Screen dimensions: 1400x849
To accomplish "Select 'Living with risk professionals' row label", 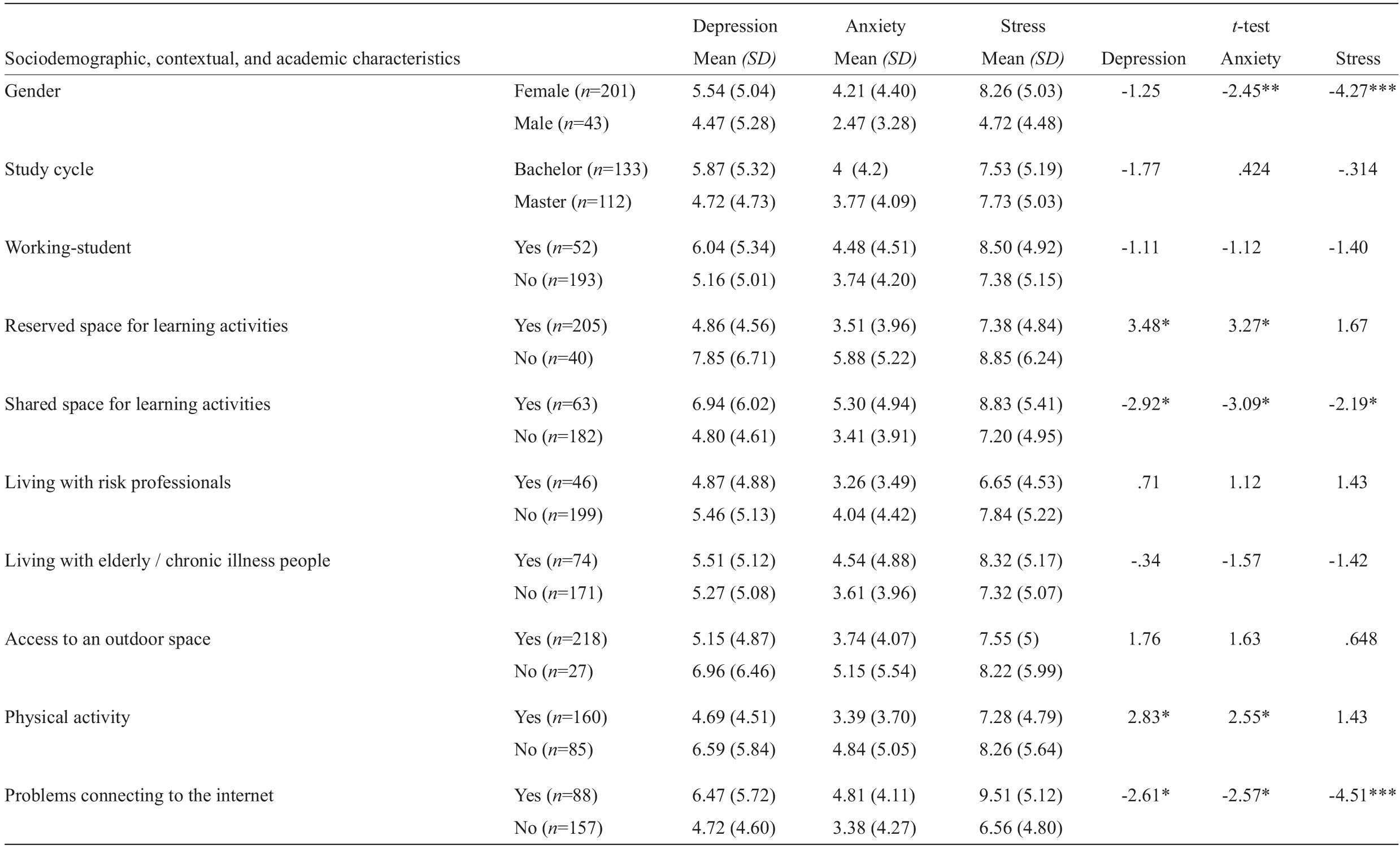I will tap(118, 483).
